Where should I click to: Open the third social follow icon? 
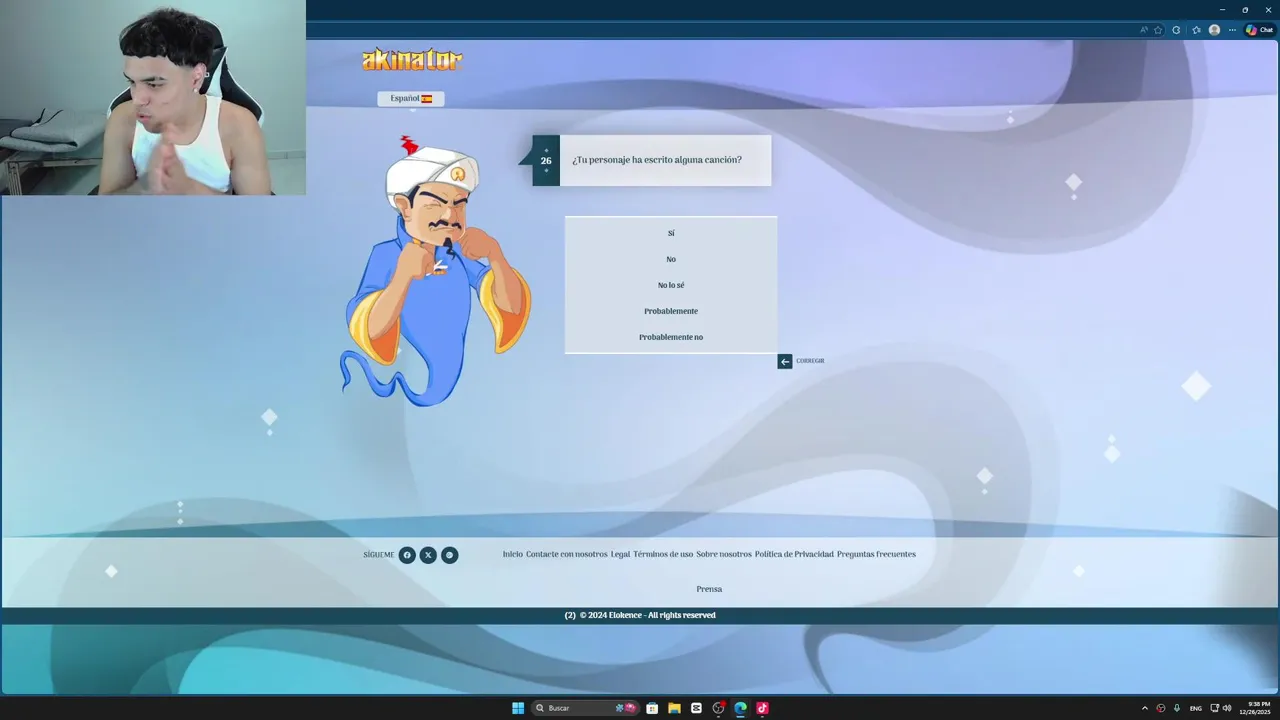[450, 555]
